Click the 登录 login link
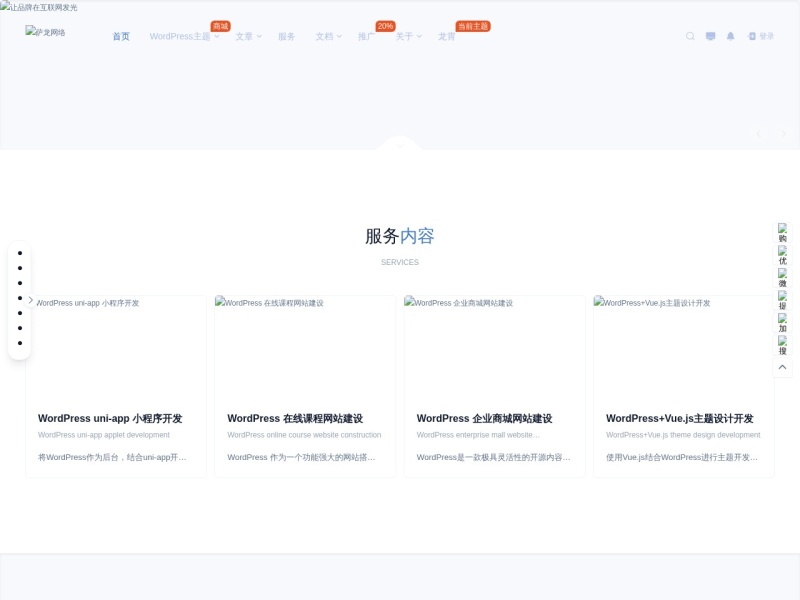 tap(761, 36)
